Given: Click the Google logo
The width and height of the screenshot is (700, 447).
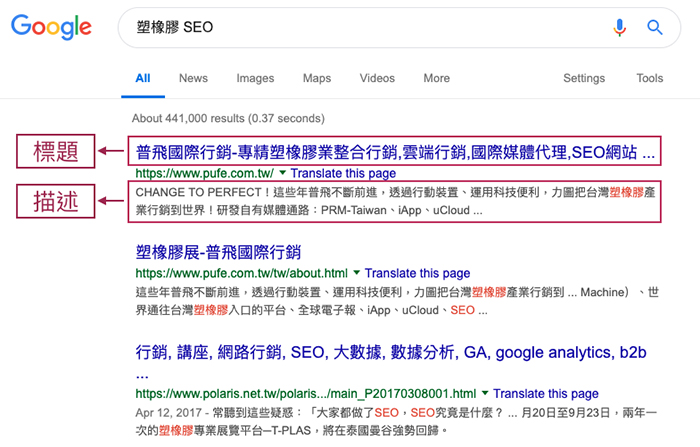Looking at the screenshot, I should pyautogui.click(x=51, y=27).
